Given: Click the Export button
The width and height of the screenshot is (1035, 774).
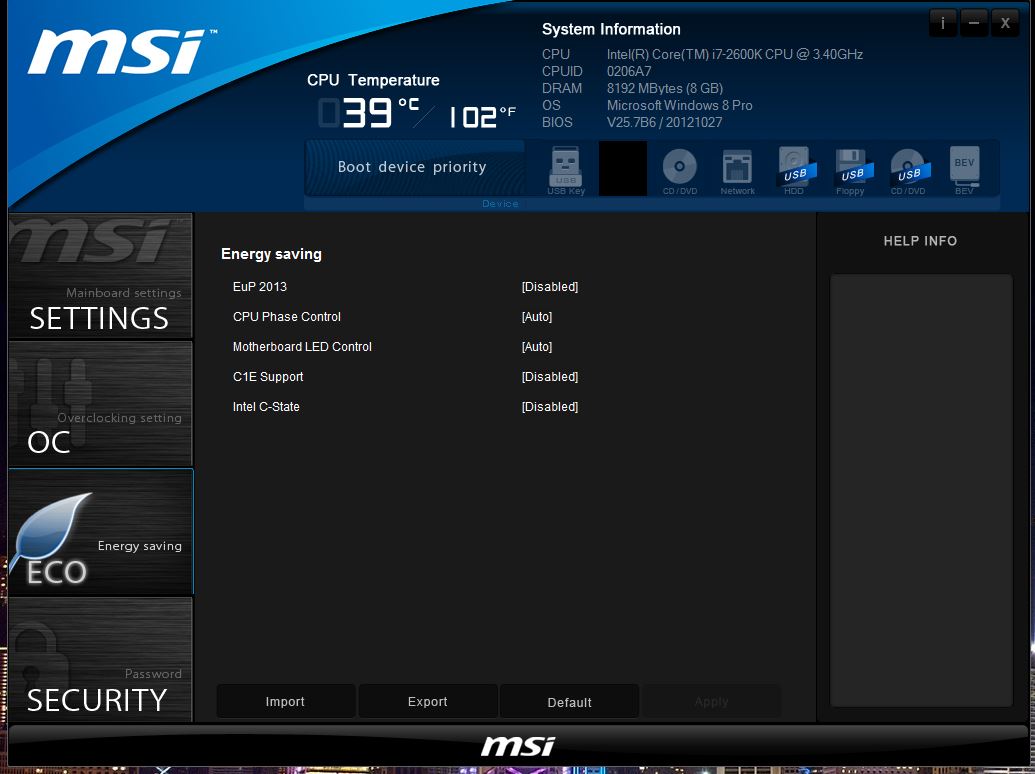Looking at the screenshot, I should click(428, 701).
